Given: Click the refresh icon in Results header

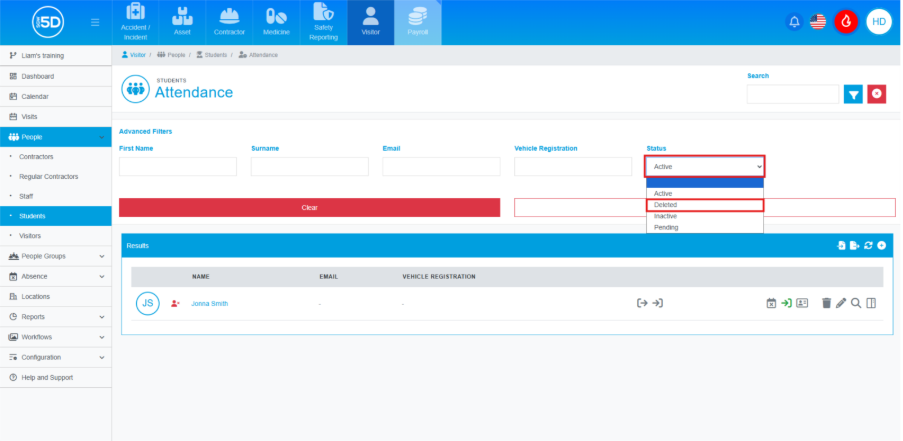Looking at the screenshot, I should point(869,245).
